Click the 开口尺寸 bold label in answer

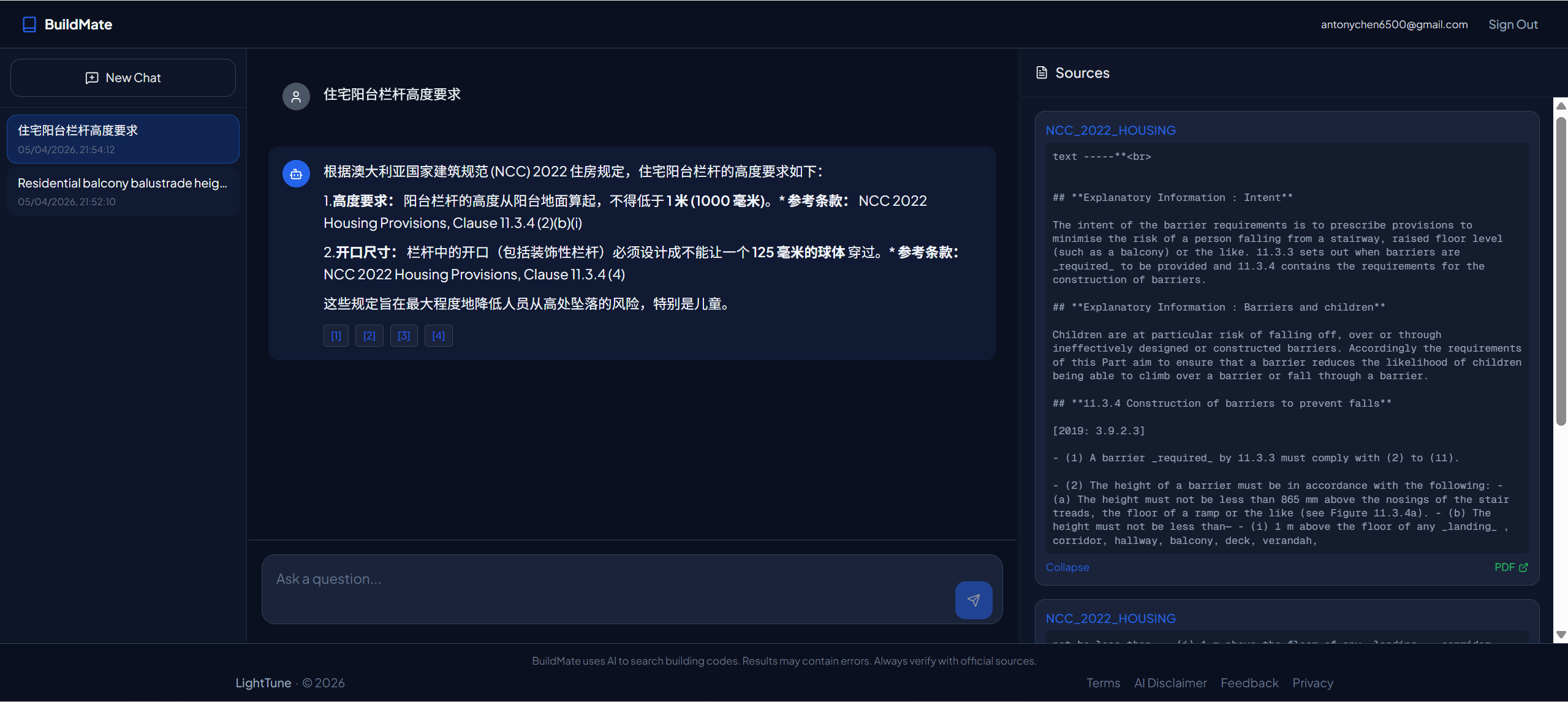366,252
